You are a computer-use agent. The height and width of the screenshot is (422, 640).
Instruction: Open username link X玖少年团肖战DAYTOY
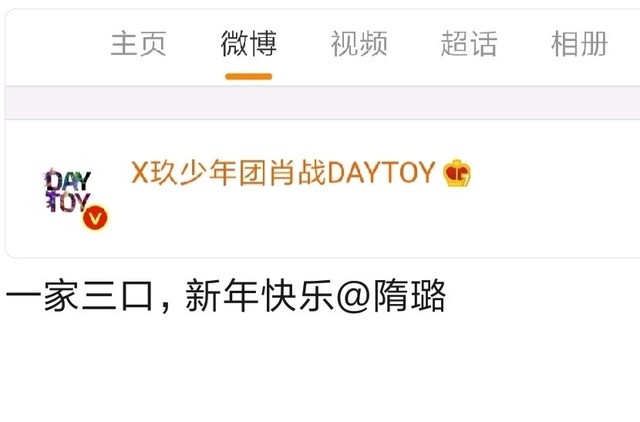[283, 173]
